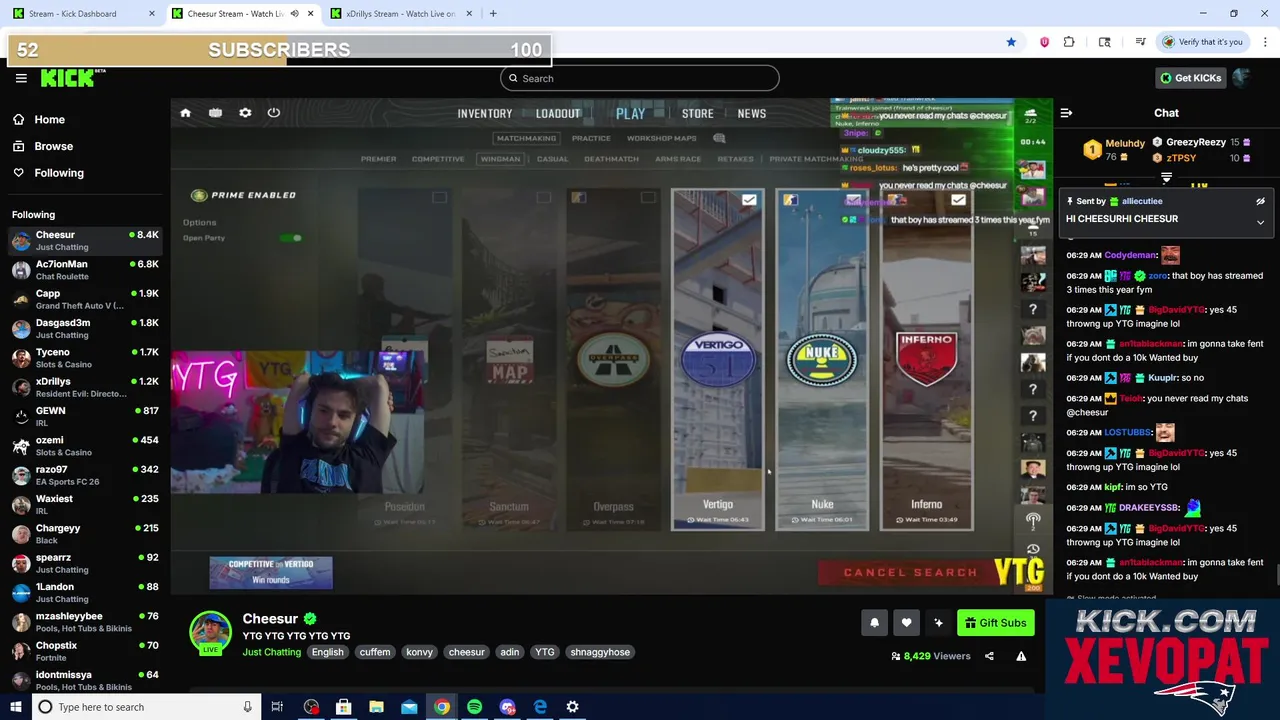Toggle the Overpass map checkbox
The width and height of the screenshot is (1280, 720).
click(648, 197)
